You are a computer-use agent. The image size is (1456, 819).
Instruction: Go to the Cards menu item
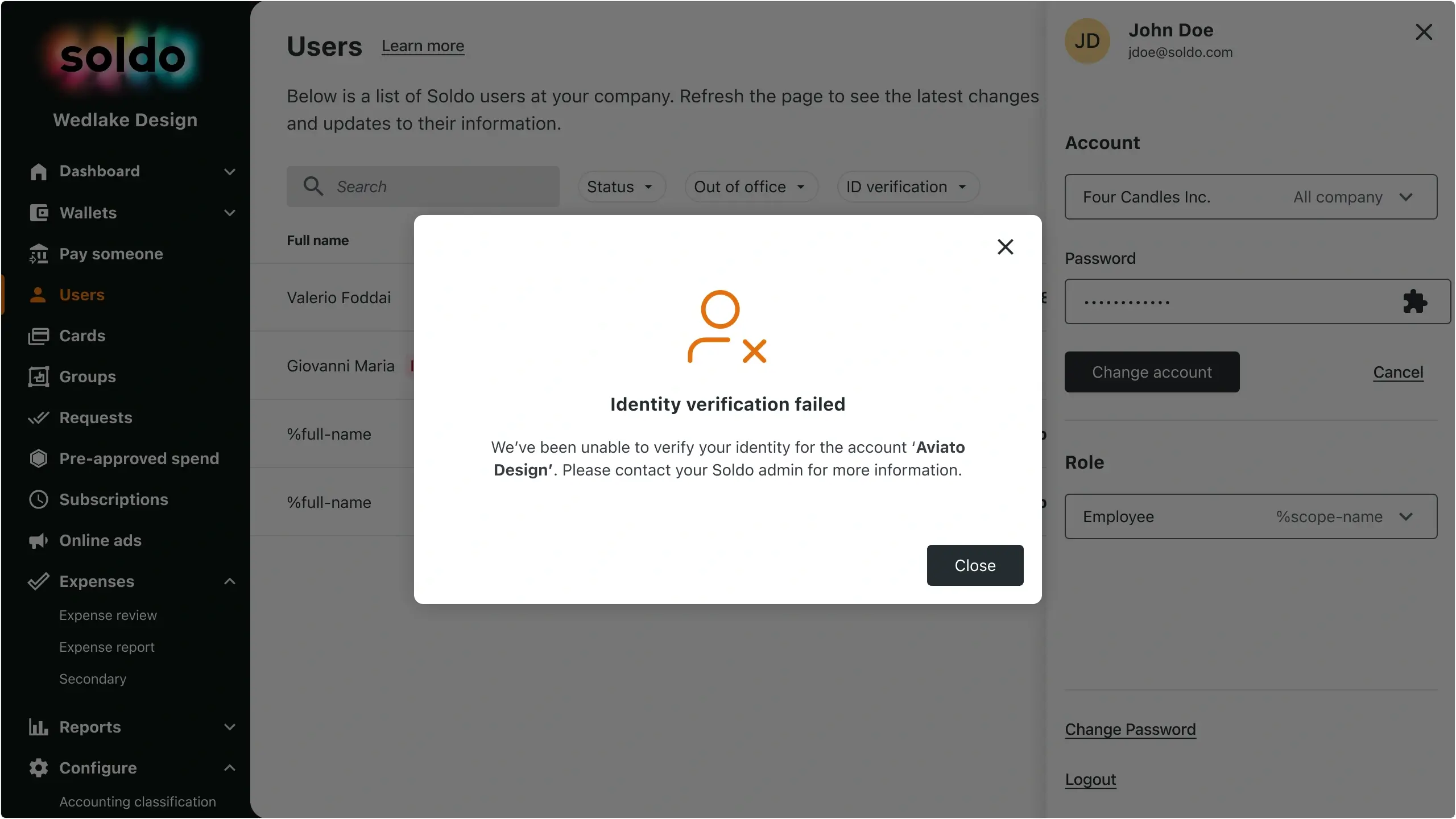click(82, 336)
